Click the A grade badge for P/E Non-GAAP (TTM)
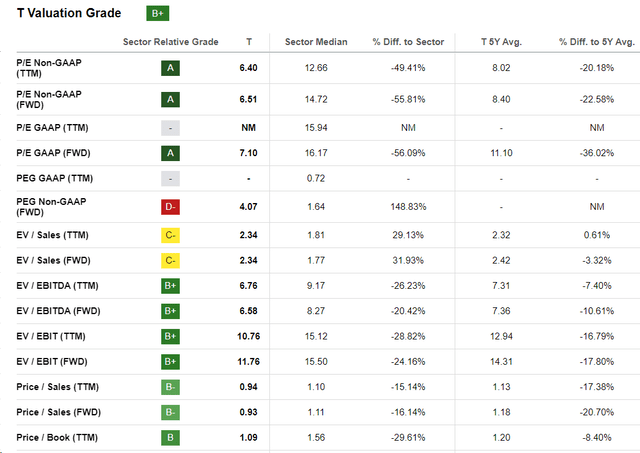Screen dimensions: 640x453 tap(171, 68)
